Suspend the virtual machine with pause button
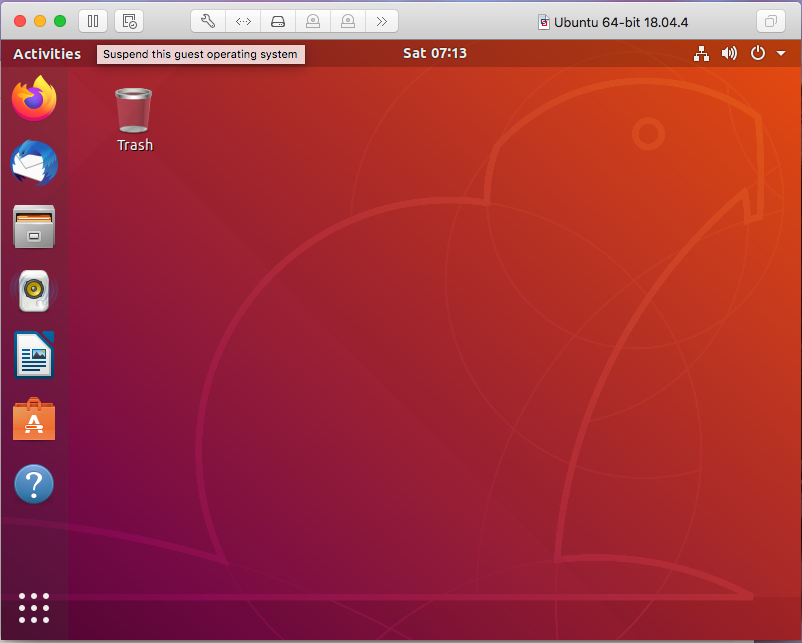The image size is (802, 643). pyautogui.click(x=93, y=21)
